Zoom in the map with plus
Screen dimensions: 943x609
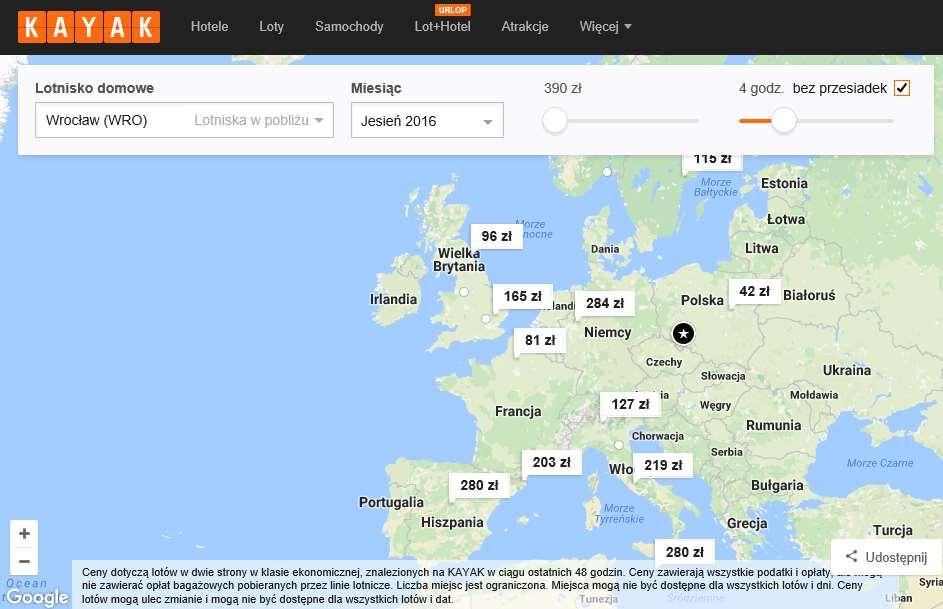click(24, 534)
